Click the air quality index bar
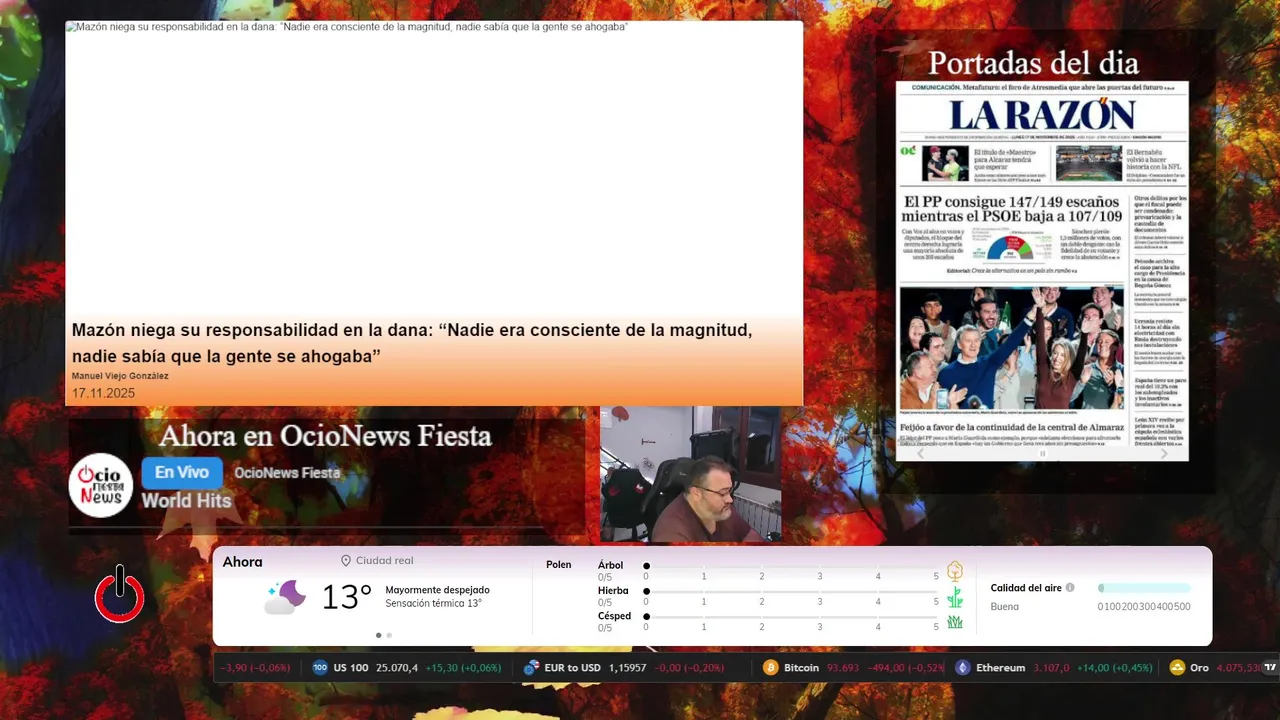The width and height of the screenshot is (1280, 720). tap(1144, 588)
